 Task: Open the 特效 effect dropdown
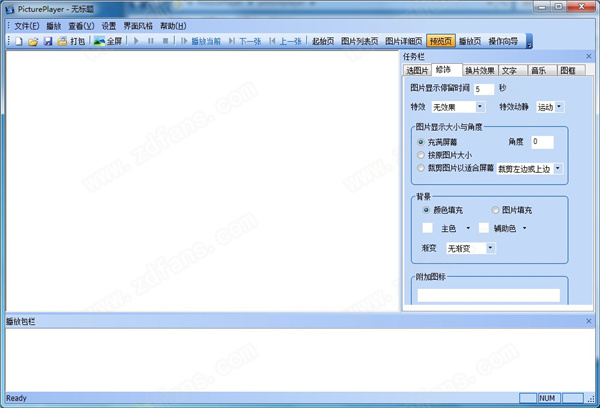pyautogui.click(x=458, y=106)
